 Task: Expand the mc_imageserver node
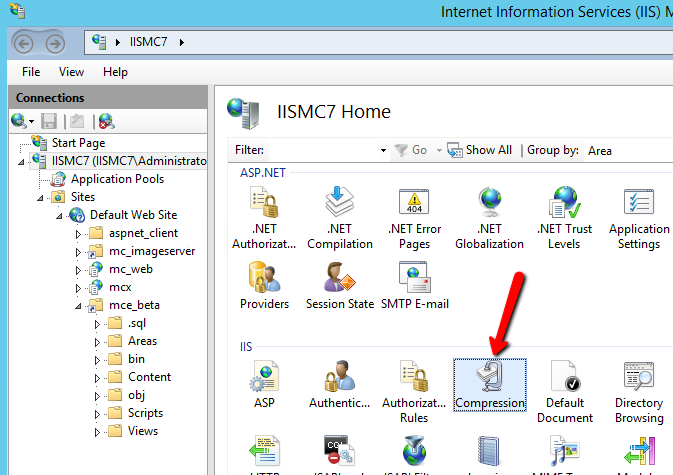click(x=78, y=252)
